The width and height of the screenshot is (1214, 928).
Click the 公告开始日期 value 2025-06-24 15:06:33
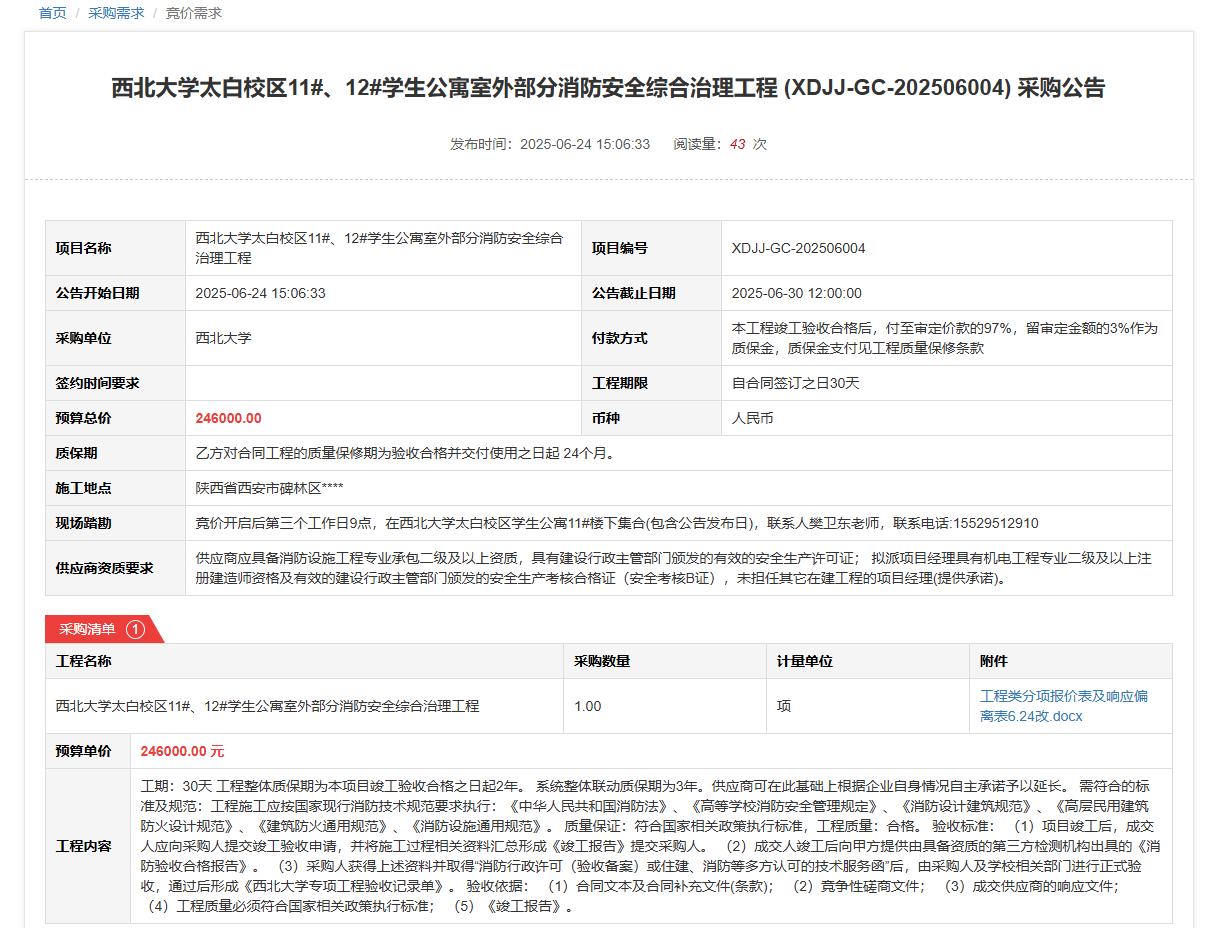point(260,293)
